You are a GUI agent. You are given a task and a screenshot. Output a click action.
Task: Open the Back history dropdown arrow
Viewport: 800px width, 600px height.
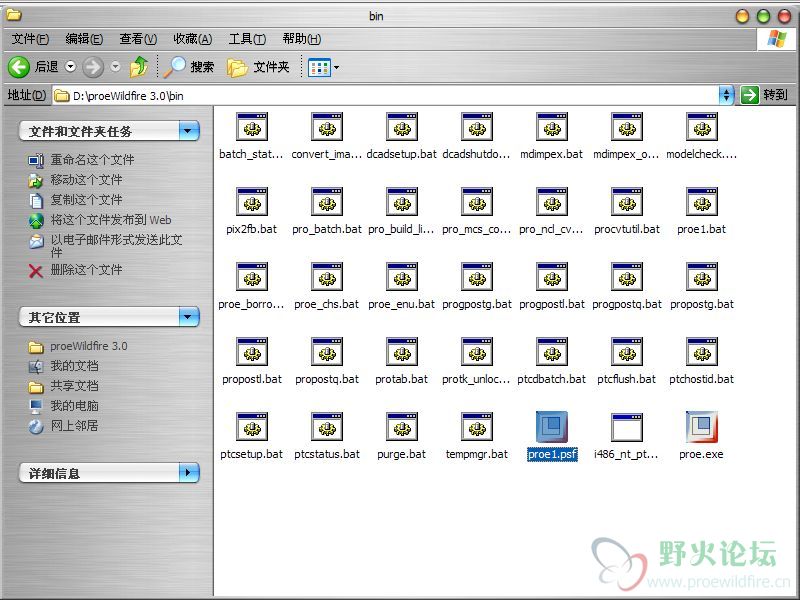point(70,66)
